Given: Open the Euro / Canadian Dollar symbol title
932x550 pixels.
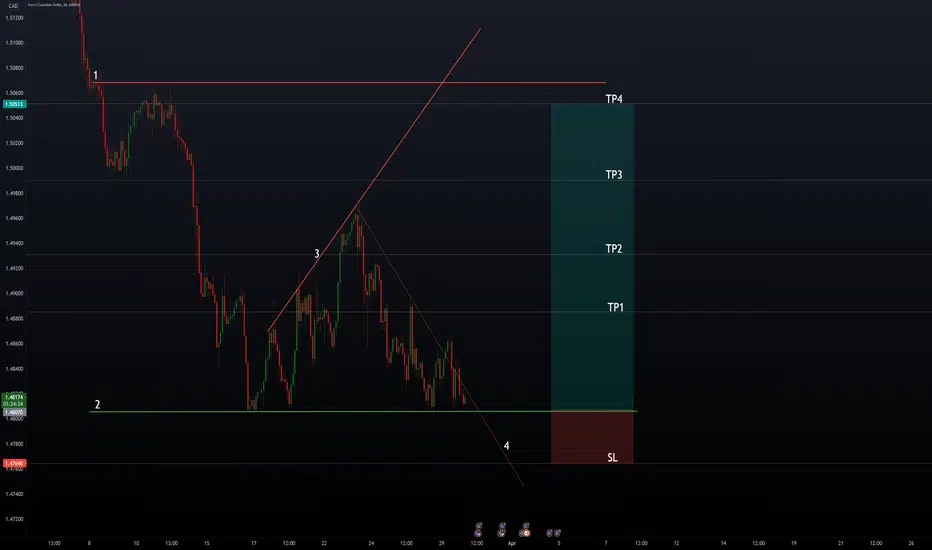Looking at the screenshot, I should 54,5.
